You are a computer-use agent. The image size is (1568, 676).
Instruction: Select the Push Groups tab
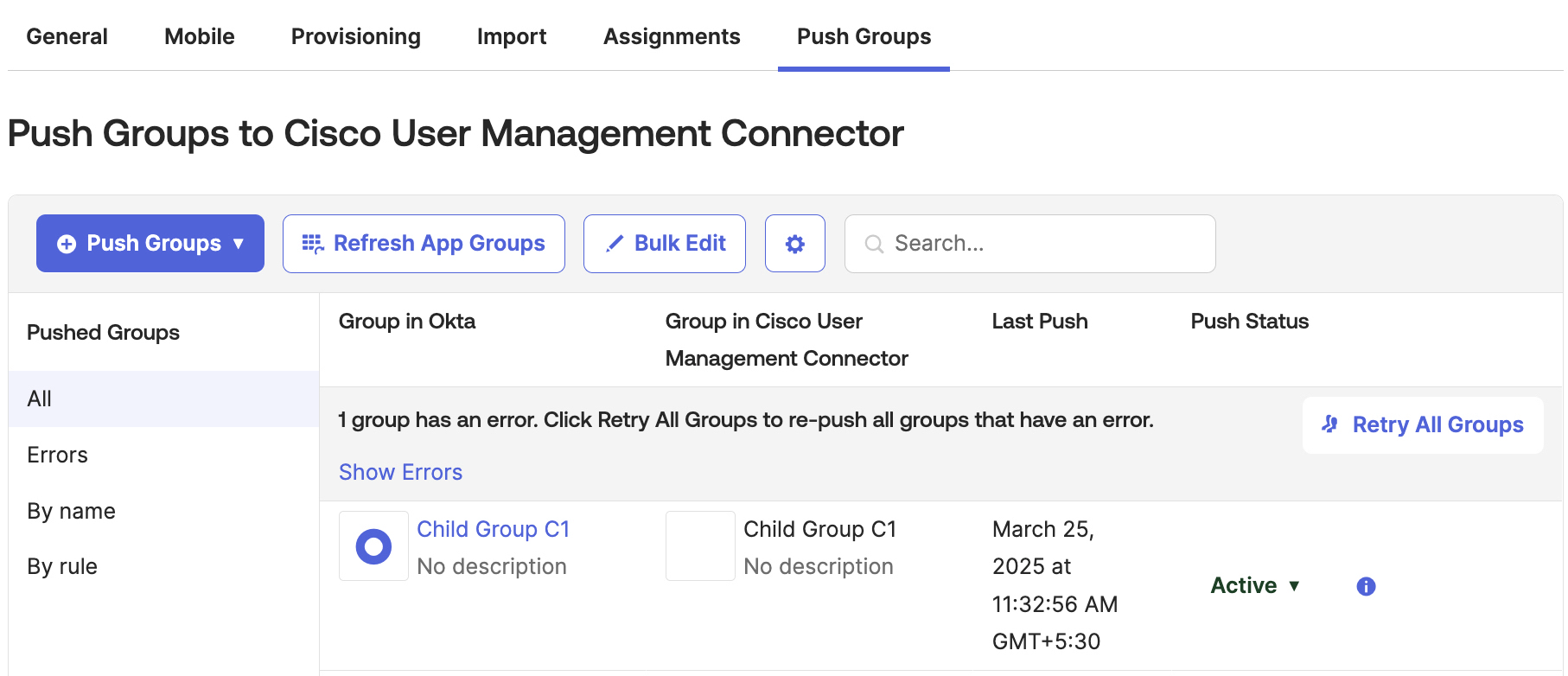click(864, 36)
